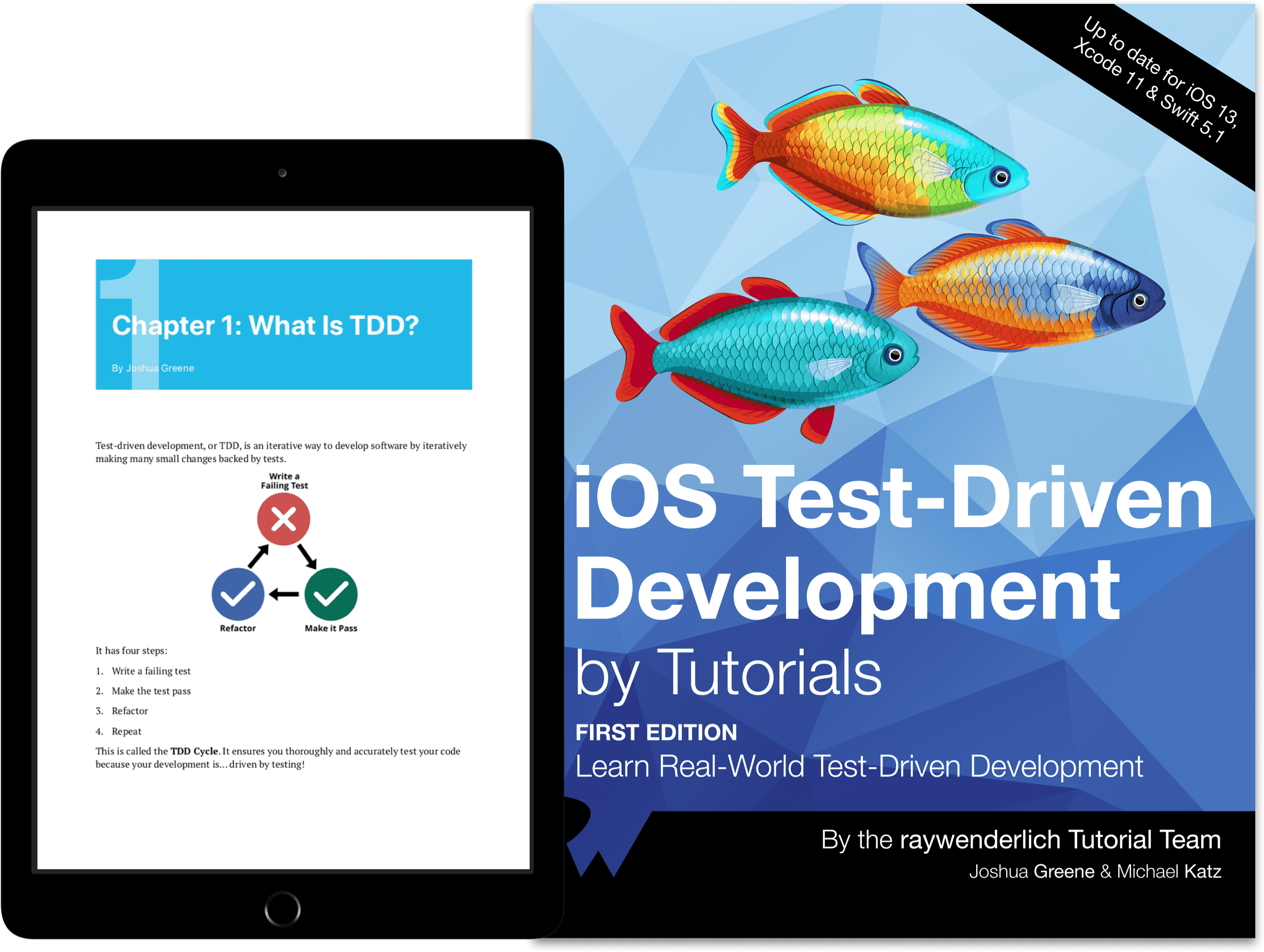This screenshot has height=952, width=1264.
Task: Click the 'Chapter 1: What Is TDD?' heading
Action: tap(265, 326)
